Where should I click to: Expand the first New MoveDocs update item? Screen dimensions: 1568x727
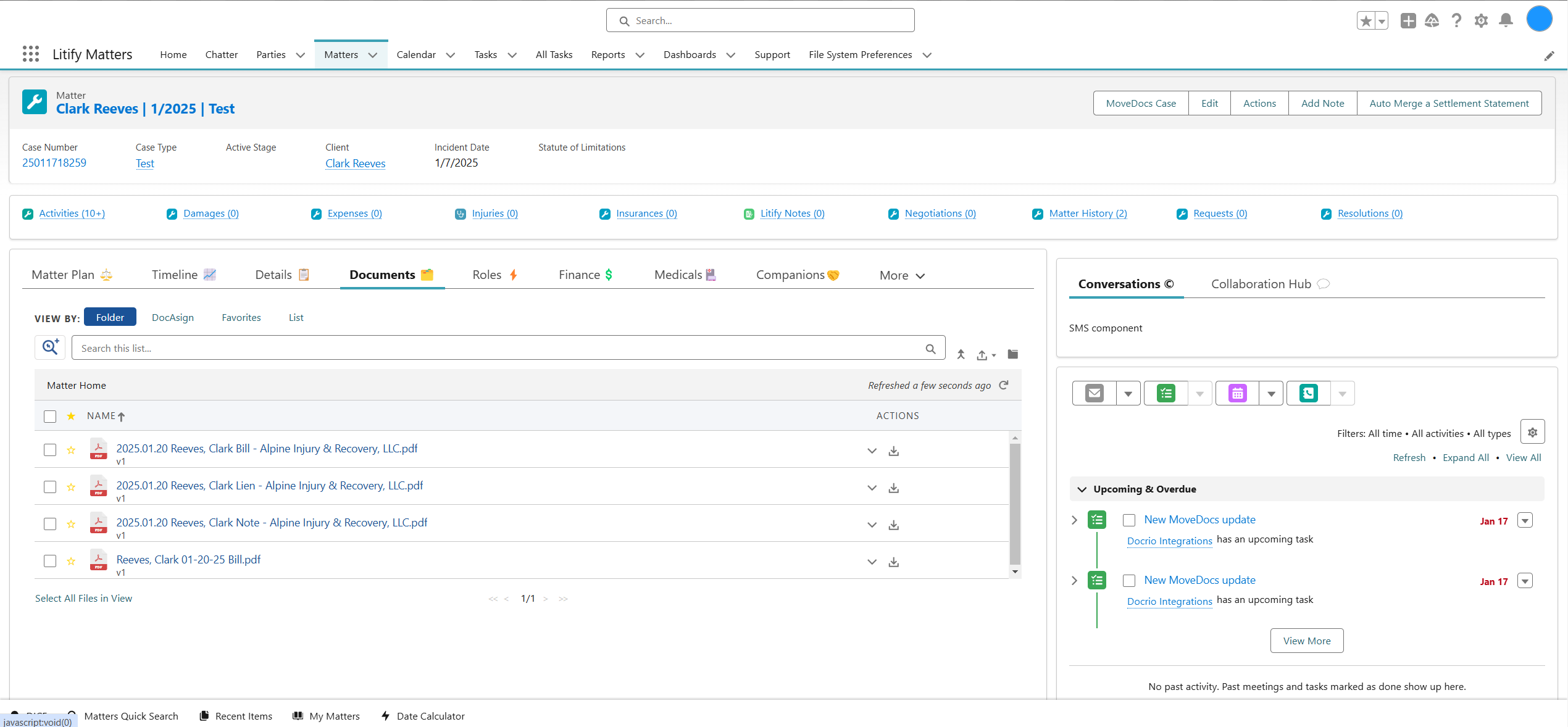[1074, 520]
